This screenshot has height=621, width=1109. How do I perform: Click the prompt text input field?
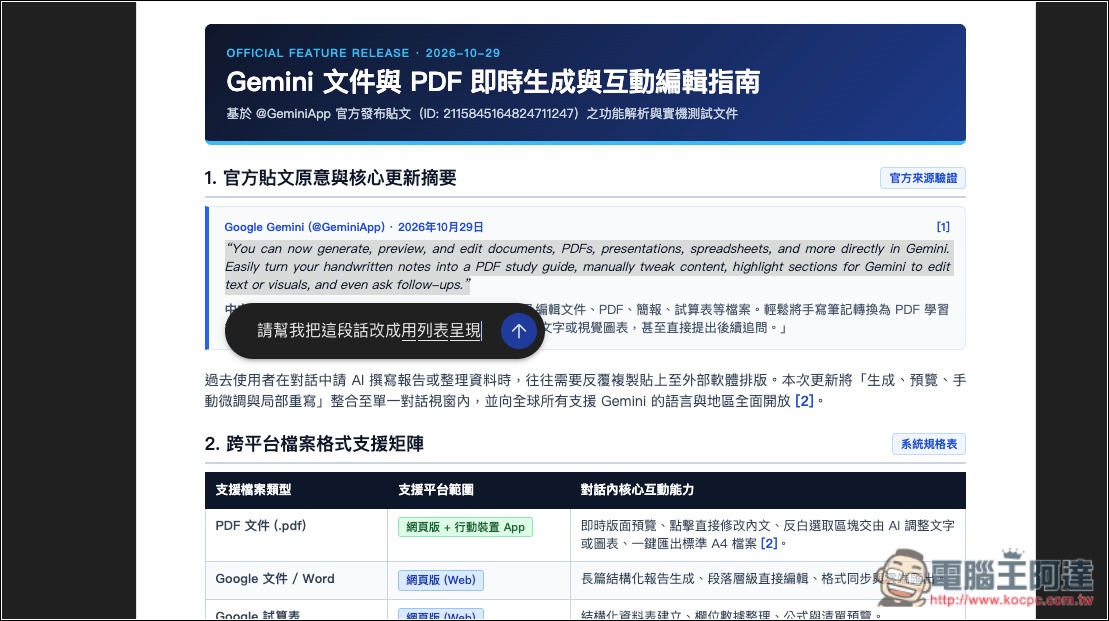pos(369,330)
